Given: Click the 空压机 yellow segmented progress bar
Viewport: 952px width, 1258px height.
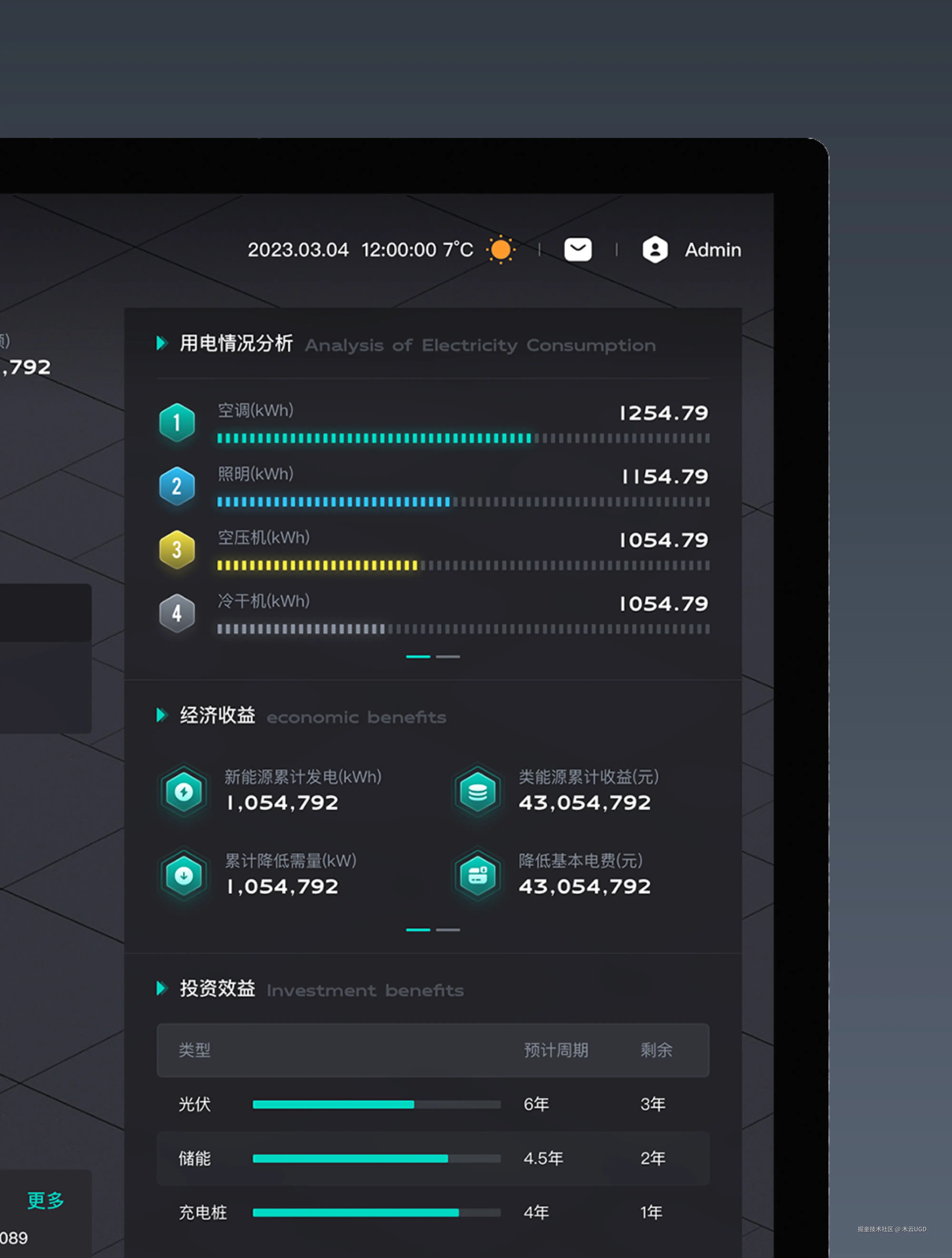Looking at the screenshot, I should (463, 565).
